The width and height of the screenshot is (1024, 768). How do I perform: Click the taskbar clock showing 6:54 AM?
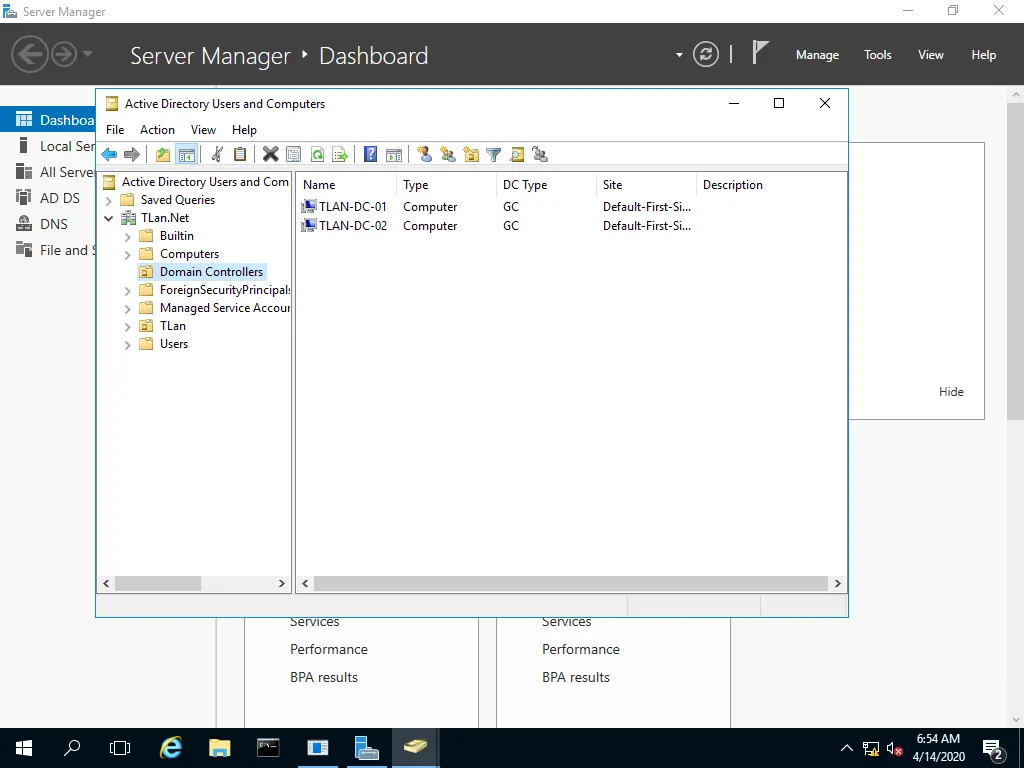click(938, 748)
